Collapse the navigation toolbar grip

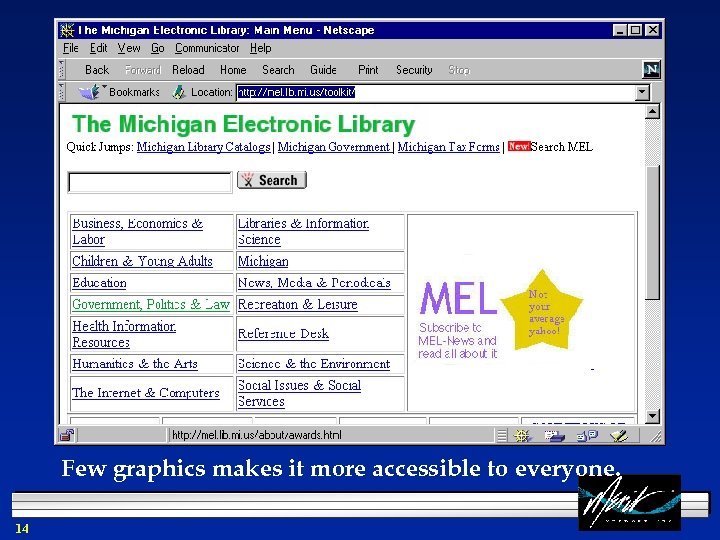(x=62, y=70)
